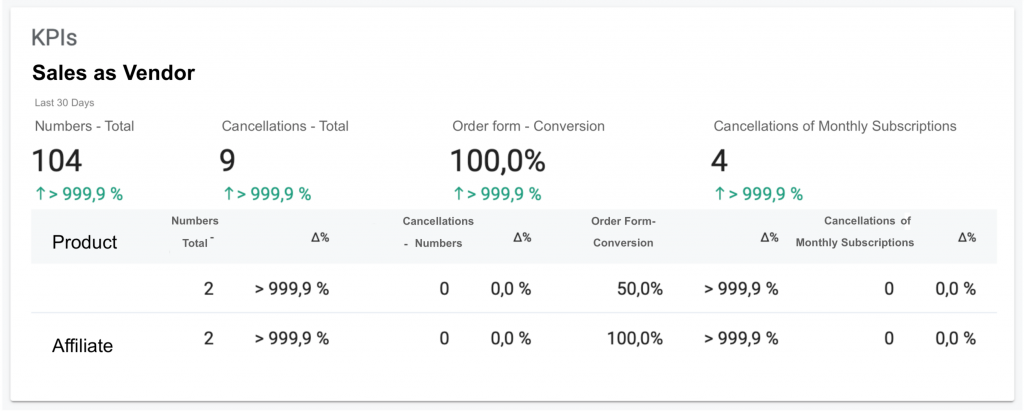This screenshot has height=411, width=1024.
Task: Click the 100,0% conversion cell in Affiliate row
Action: pyautogui.click(x=634, y=339)
